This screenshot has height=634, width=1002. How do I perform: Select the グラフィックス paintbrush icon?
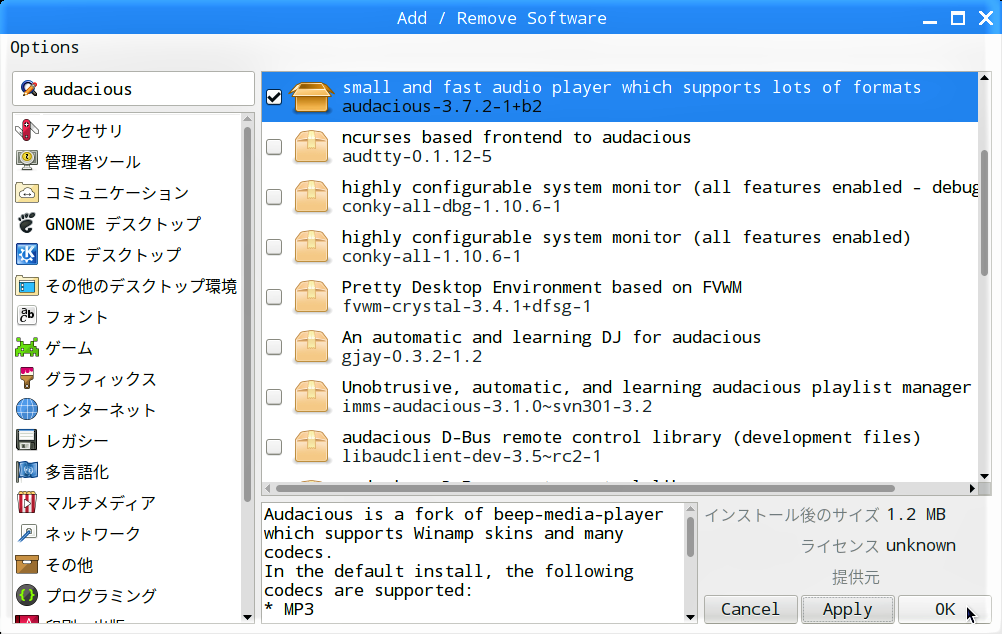(x=27, y=378)
